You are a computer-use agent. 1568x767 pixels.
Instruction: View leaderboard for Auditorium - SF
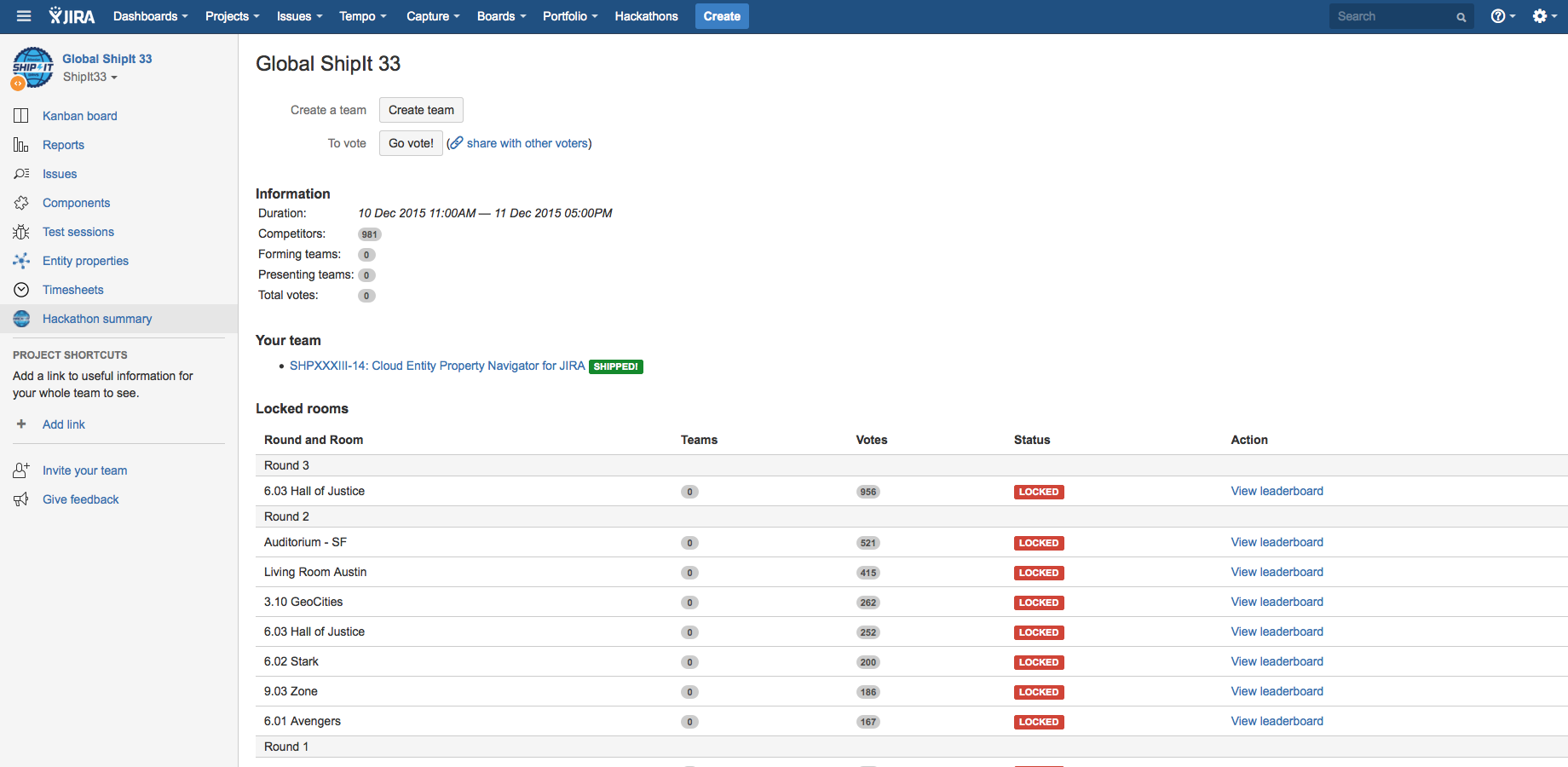(x=1277, y=542)
